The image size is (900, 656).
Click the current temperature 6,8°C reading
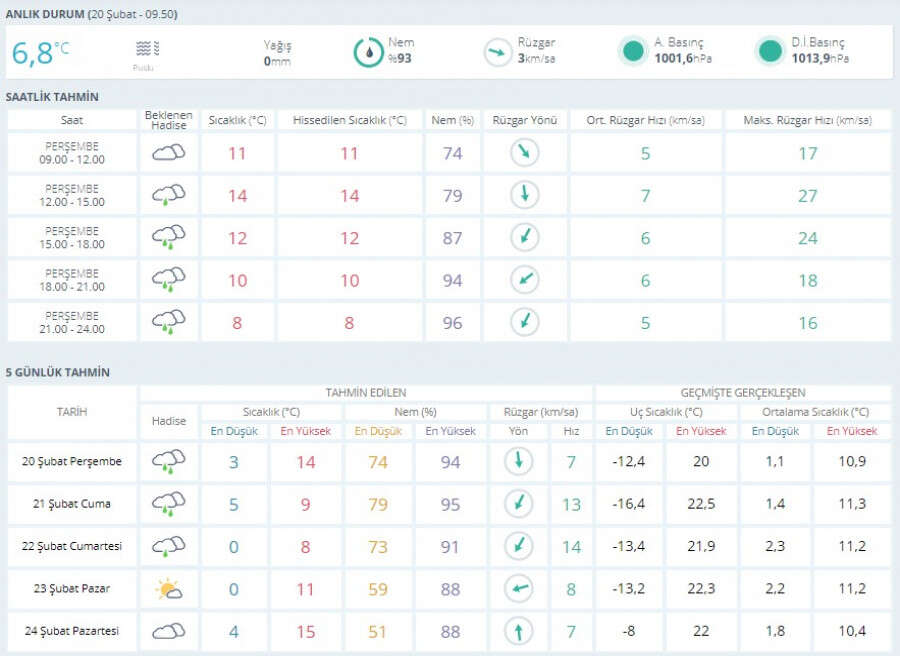[x=40, y=52]
